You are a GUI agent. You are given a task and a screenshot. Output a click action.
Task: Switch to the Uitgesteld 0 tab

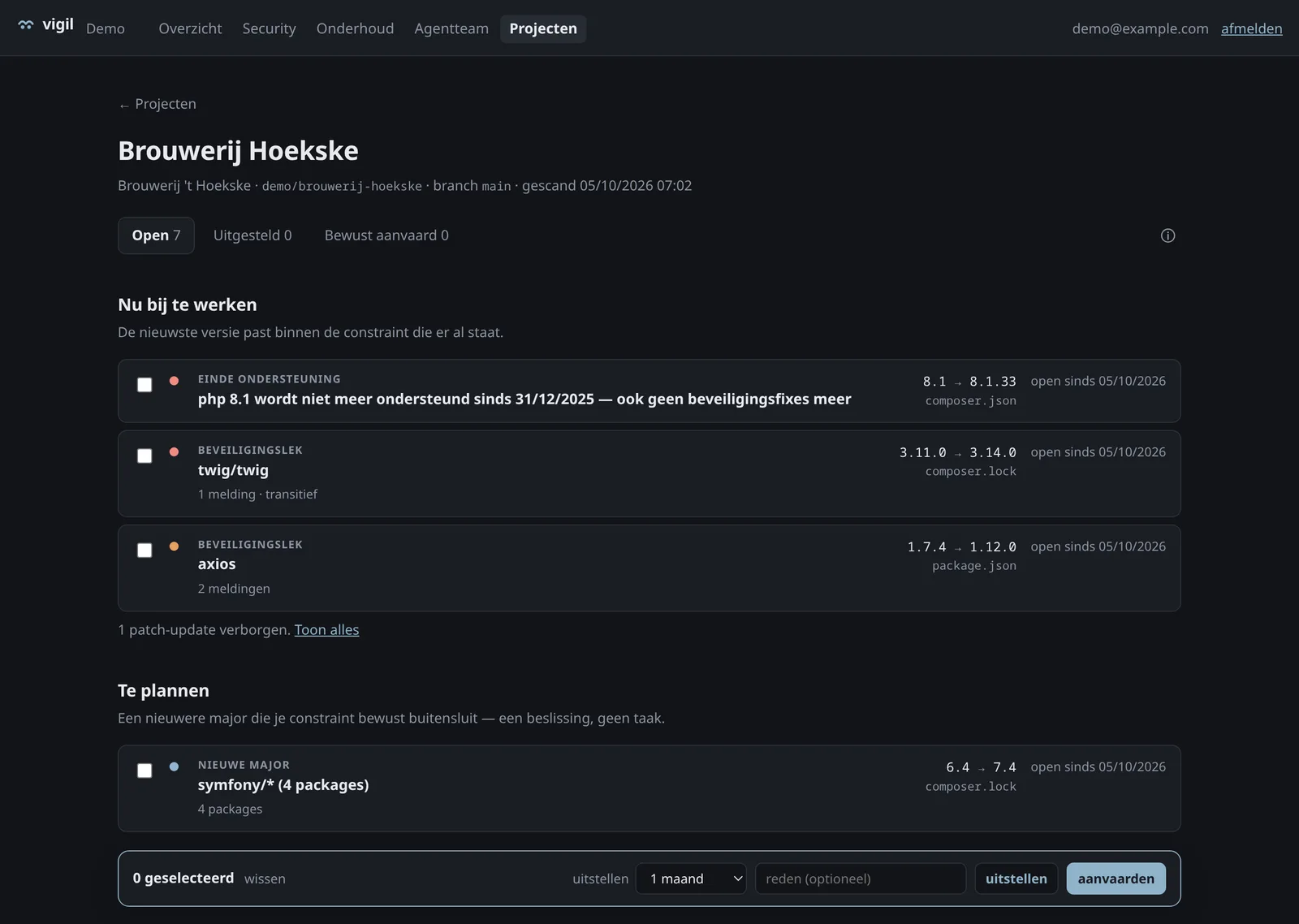(x=252, y=235)
